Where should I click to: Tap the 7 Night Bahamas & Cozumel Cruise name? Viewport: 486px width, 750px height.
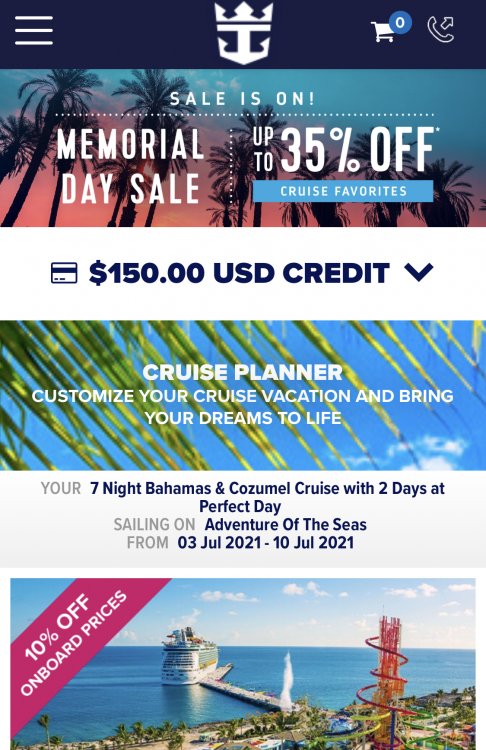point(267,497)
